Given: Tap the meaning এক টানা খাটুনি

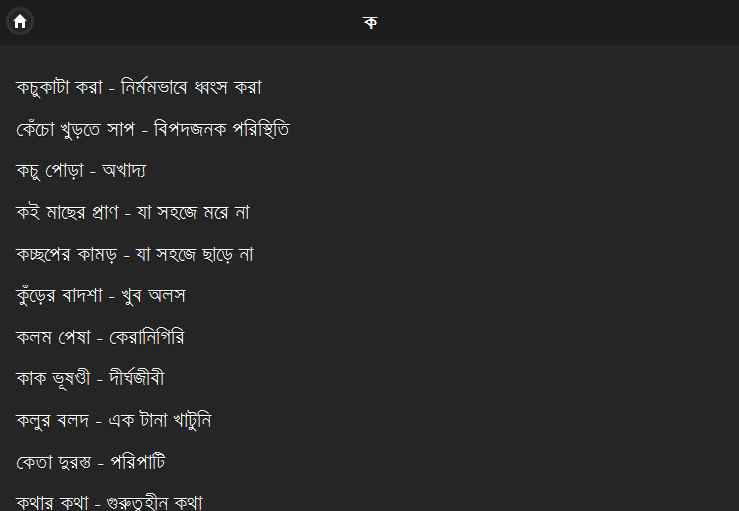Looking at the screenshot, I should [x=160, y=420].
